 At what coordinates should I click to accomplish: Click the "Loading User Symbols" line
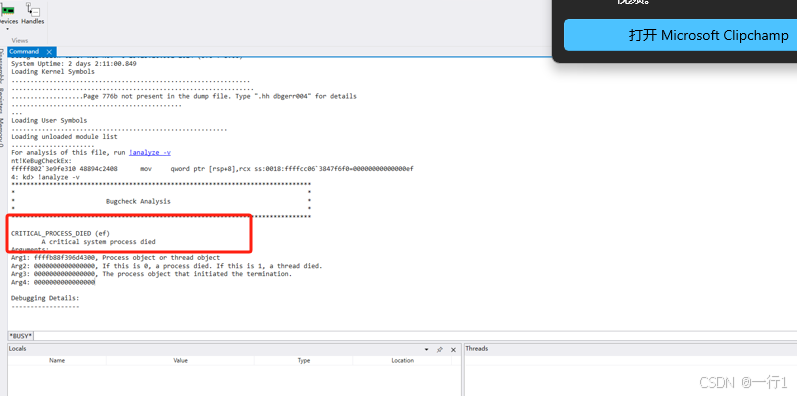pos(49,120)
